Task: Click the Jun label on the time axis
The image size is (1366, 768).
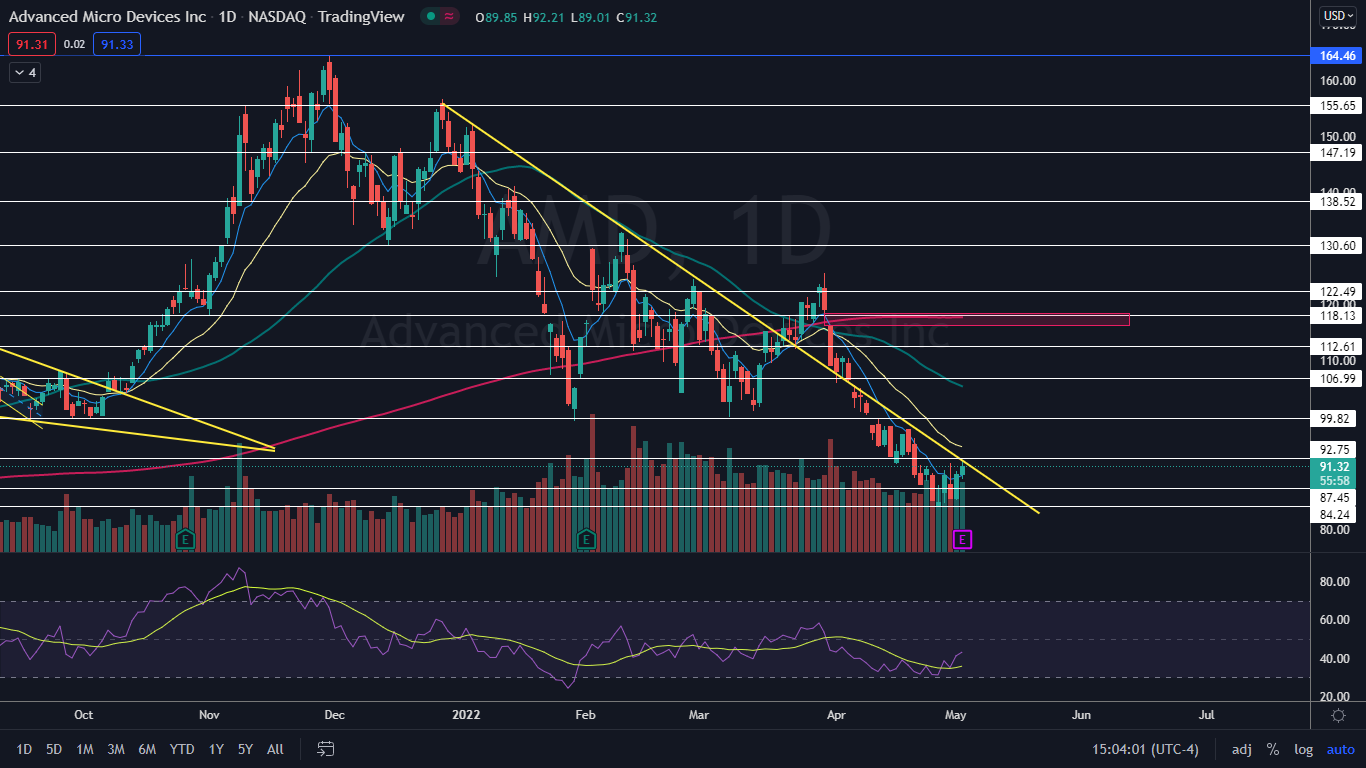Action: (x=1081, y=715)
